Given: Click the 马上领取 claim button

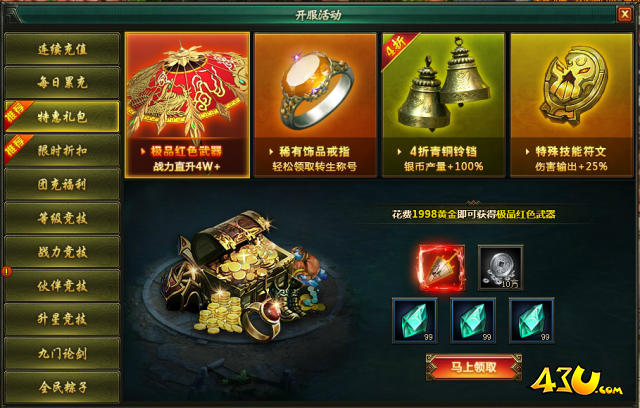Looking at the screenshot, I should point(473,367).
